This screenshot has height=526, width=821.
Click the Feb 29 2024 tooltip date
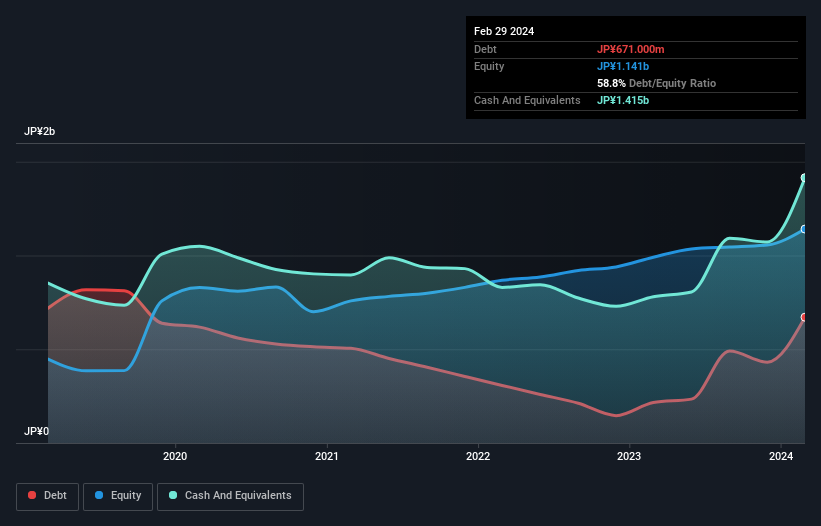pyautogui.click(x=504, y=31)
